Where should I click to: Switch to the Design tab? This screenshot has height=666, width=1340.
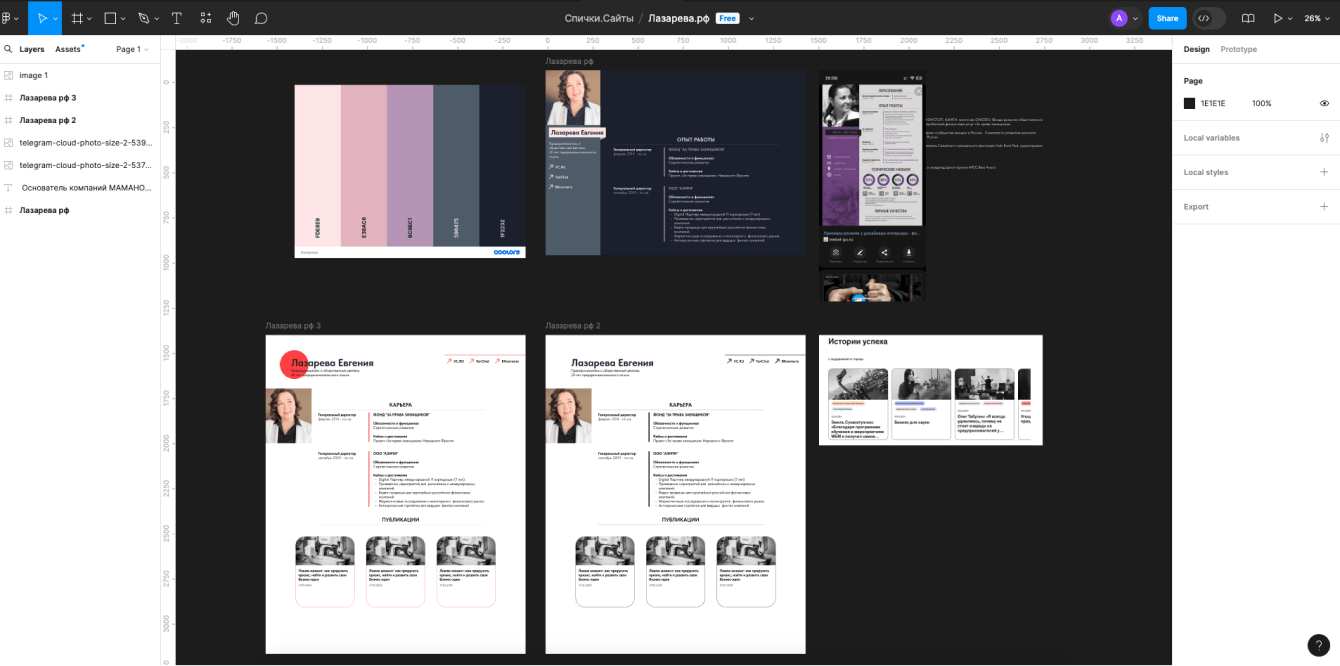coord(1196,49)
